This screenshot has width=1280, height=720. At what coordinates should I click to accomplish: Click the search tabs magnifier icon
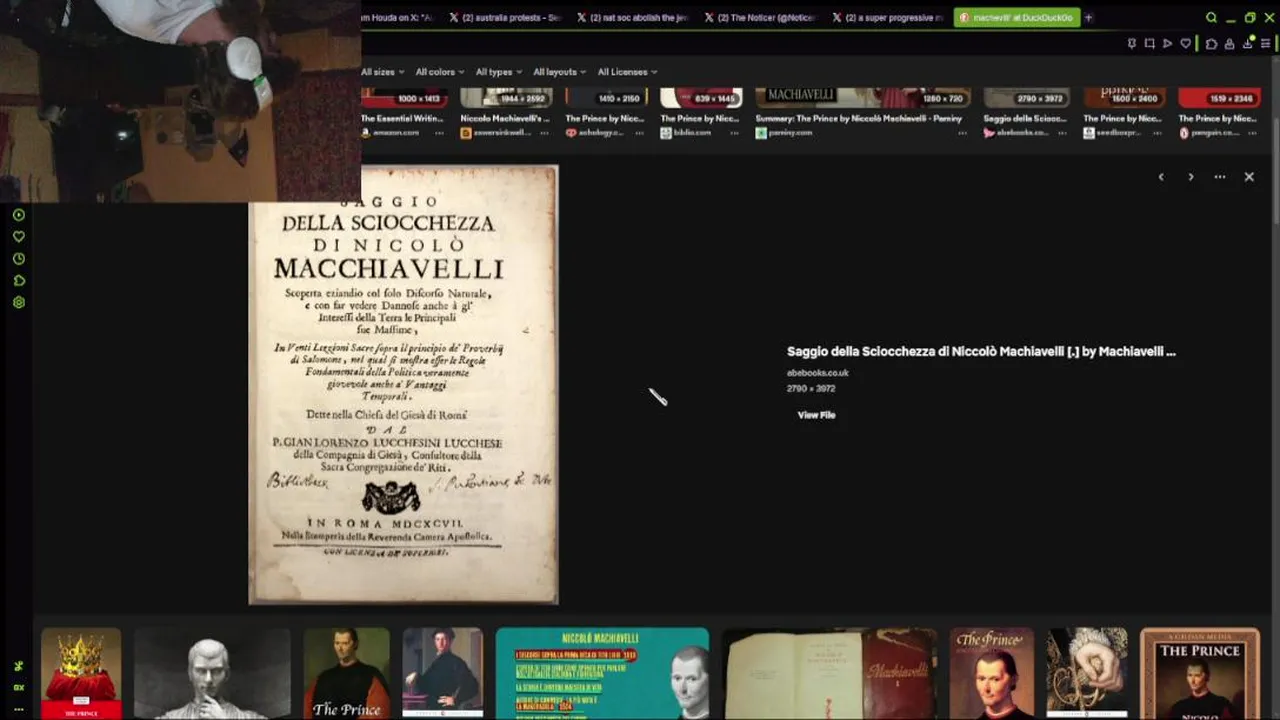point(1211,17)
